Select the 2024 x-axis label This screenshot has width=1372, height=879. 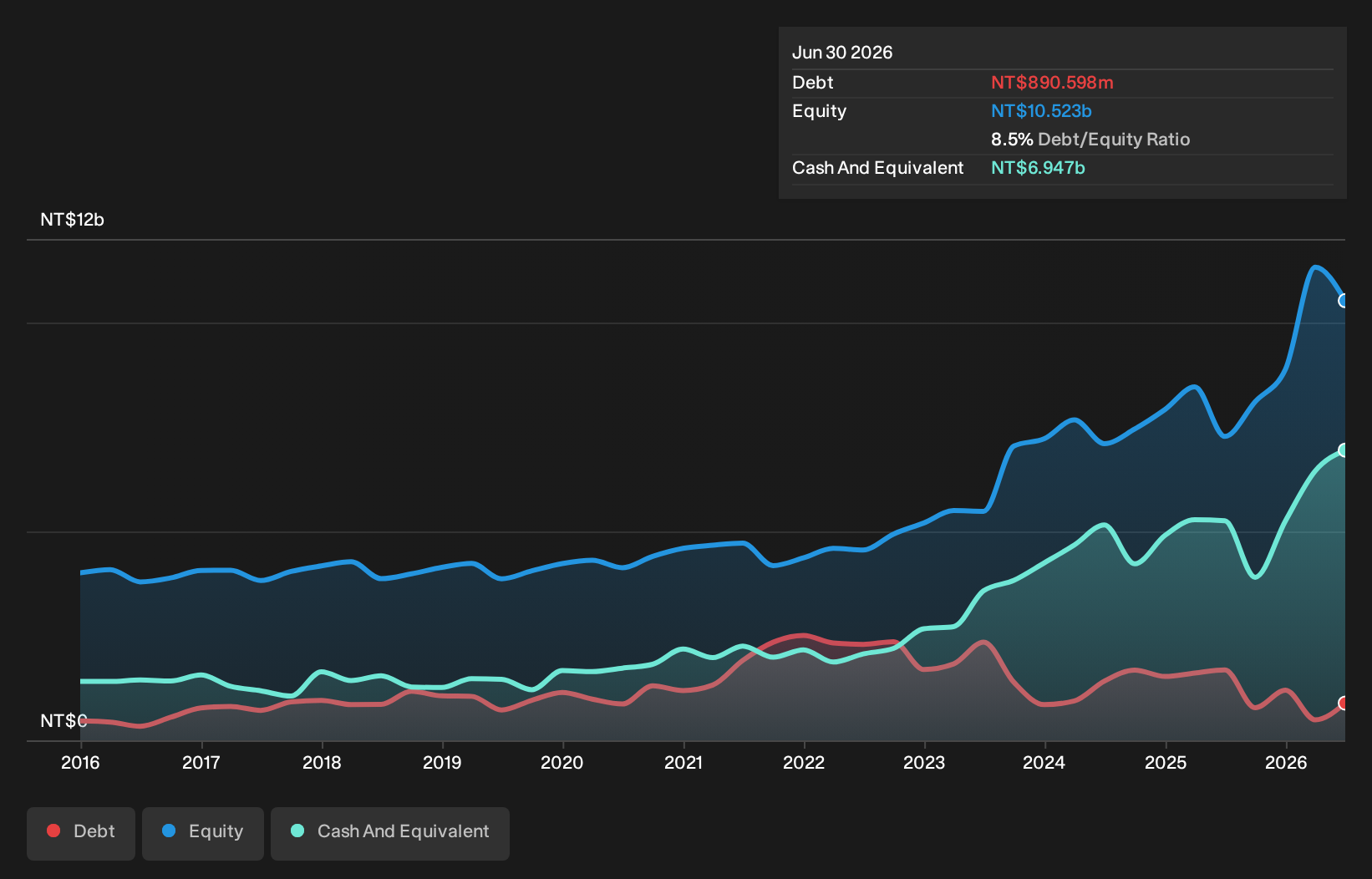(x=1044, y=763)
